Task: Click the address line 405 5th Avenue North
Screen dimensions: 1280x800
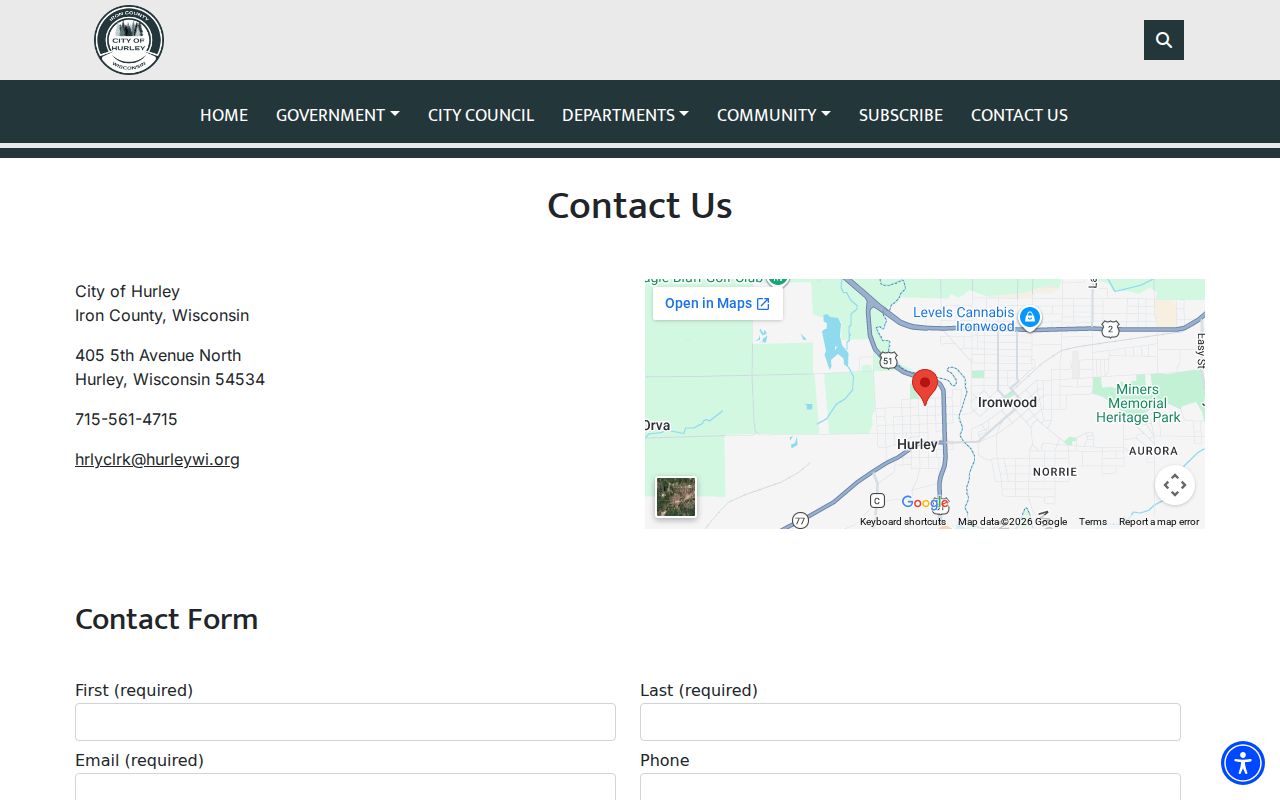Action: [x=158, y=355]
